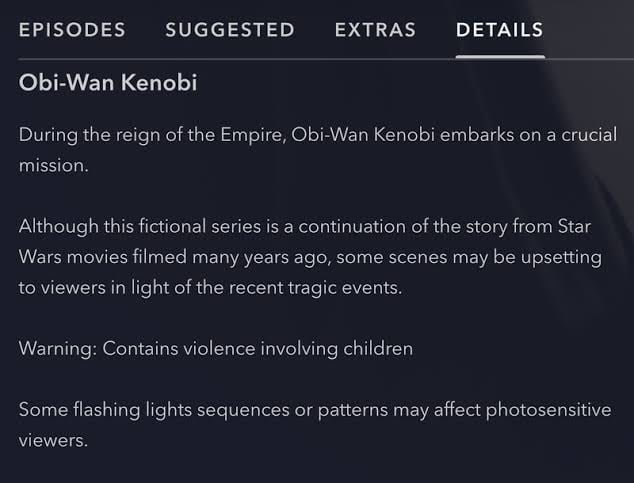The width and height of the screenshot is (634, 483).
Task: Click the "recent tragic events" phrase
Action: 315,288
